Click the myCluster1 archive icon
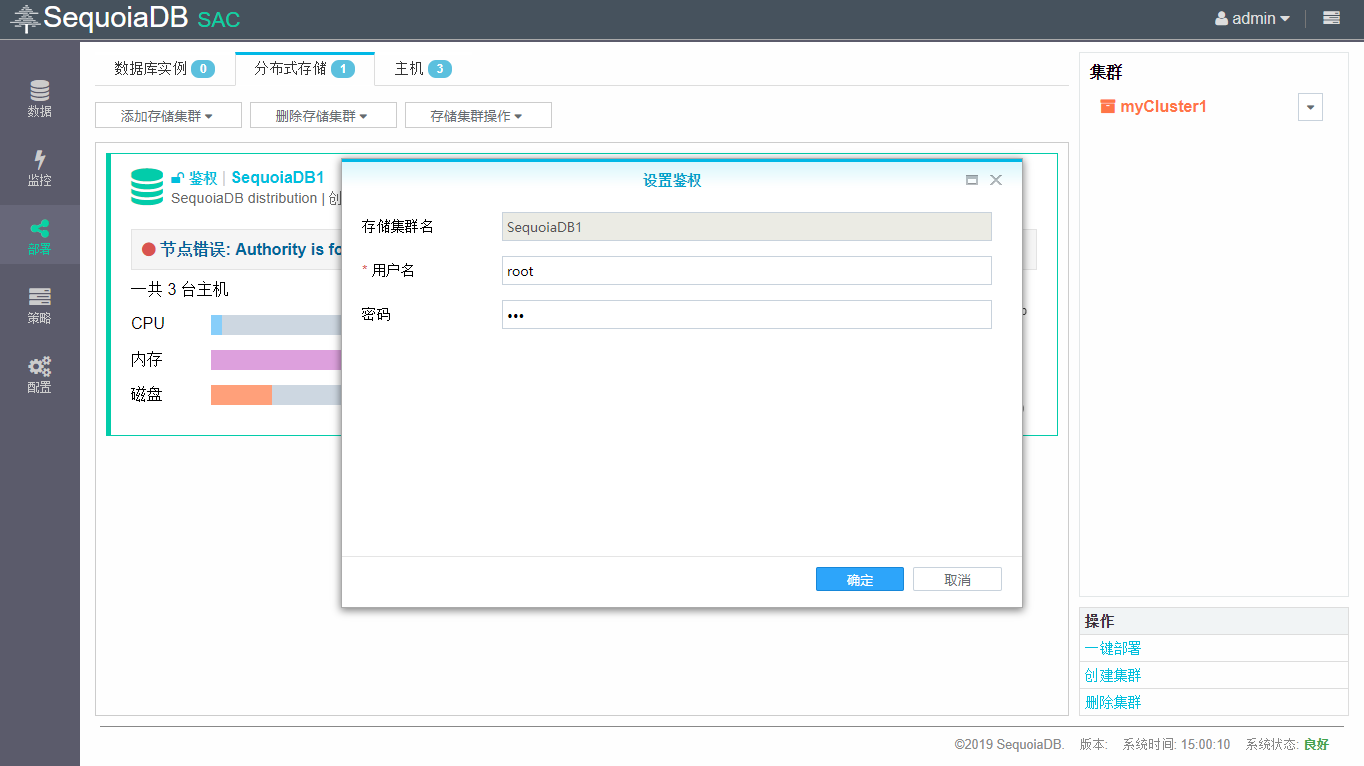1364x766 pixels. (x=1107, y=106)
